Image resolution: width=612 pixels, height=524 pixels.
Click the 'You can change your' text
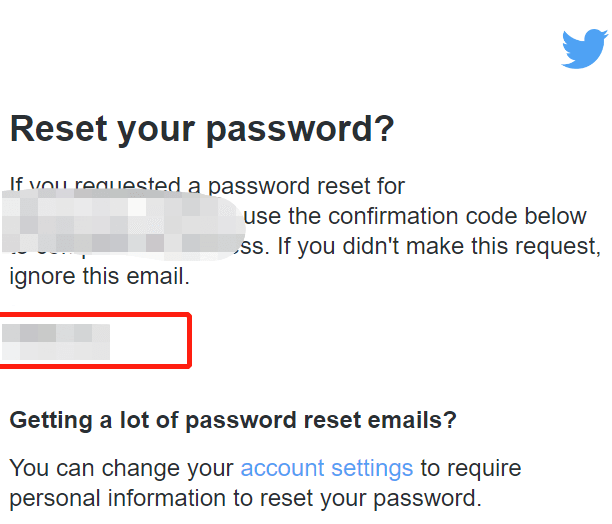point(121,468)
